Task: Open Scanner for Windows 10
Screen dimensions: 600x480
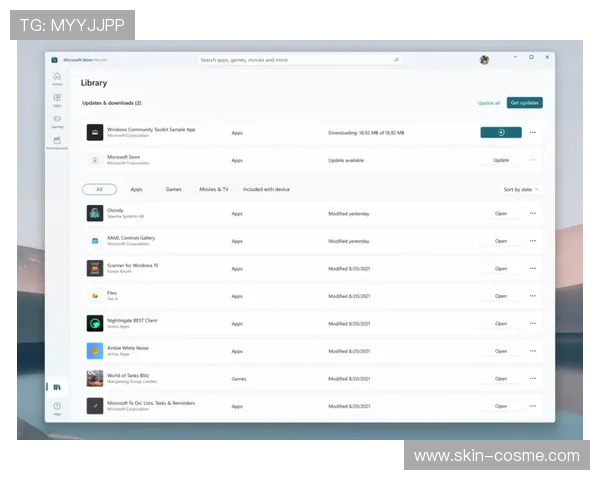Action: pos(501,268)
